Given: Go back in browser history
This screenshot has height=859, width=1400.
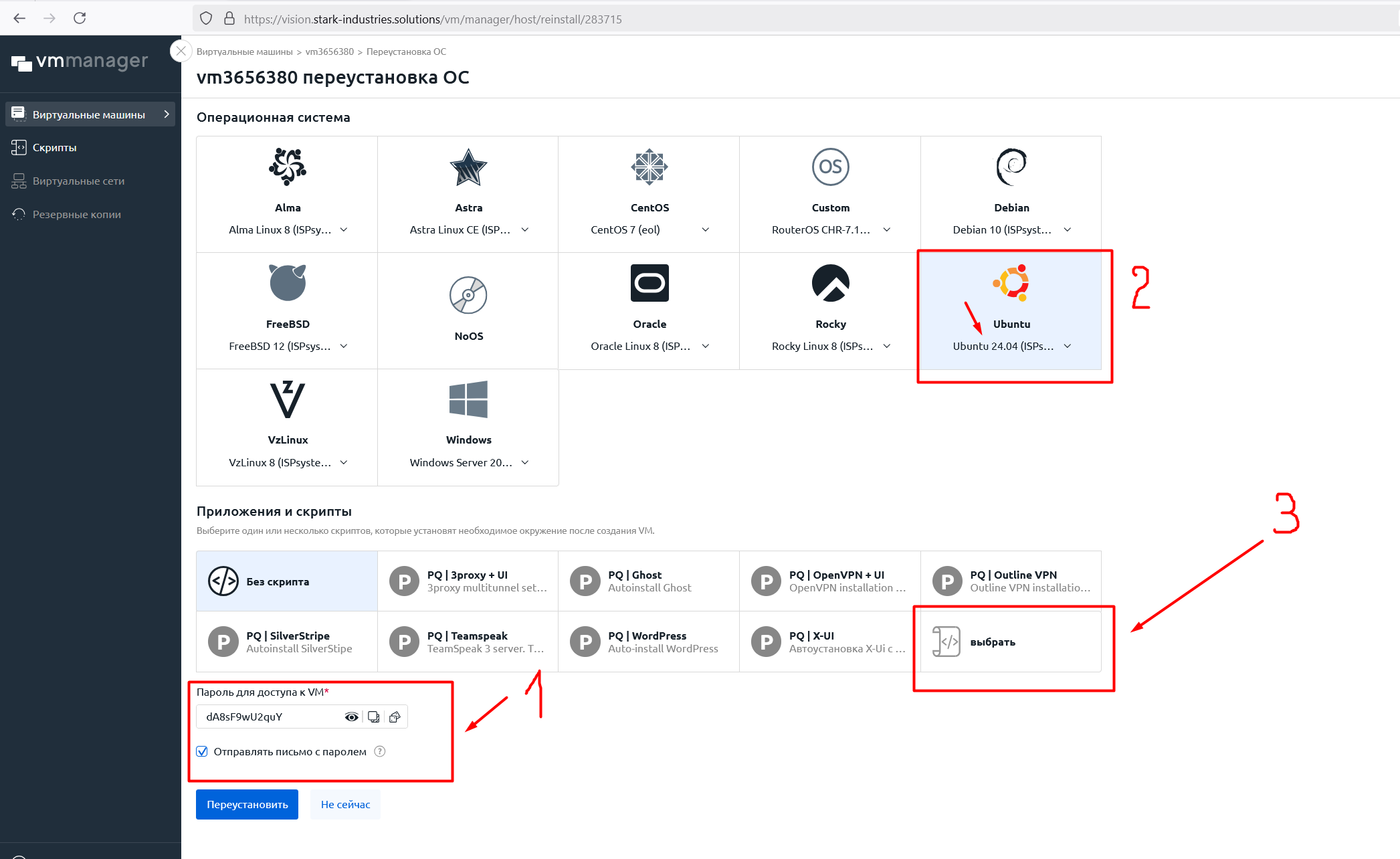Looking at the screenshot, I should tap(19, 18).
